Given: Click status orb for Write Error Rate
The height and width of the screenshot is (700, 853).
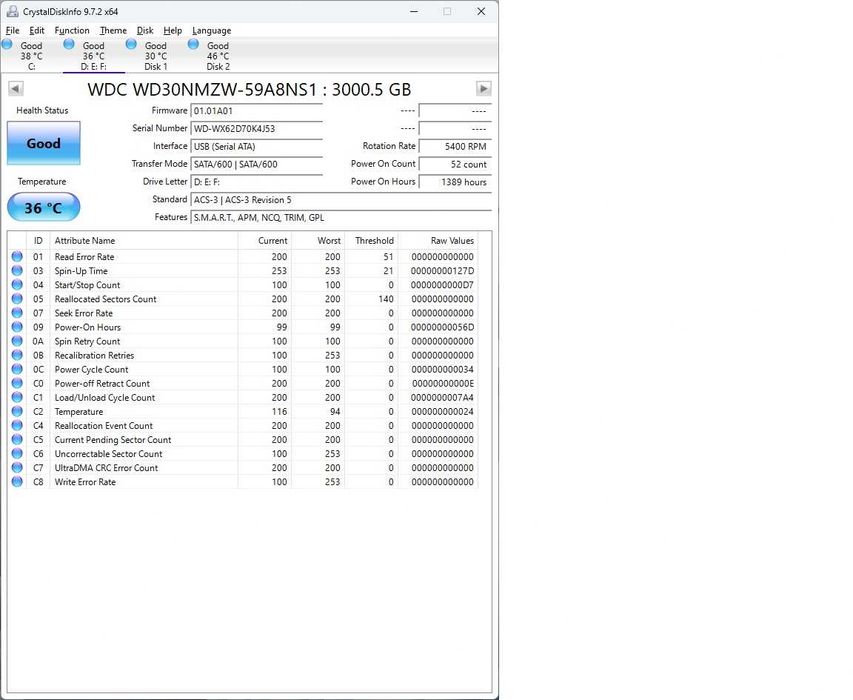Looking at the screenshot, I should (17, 482).
